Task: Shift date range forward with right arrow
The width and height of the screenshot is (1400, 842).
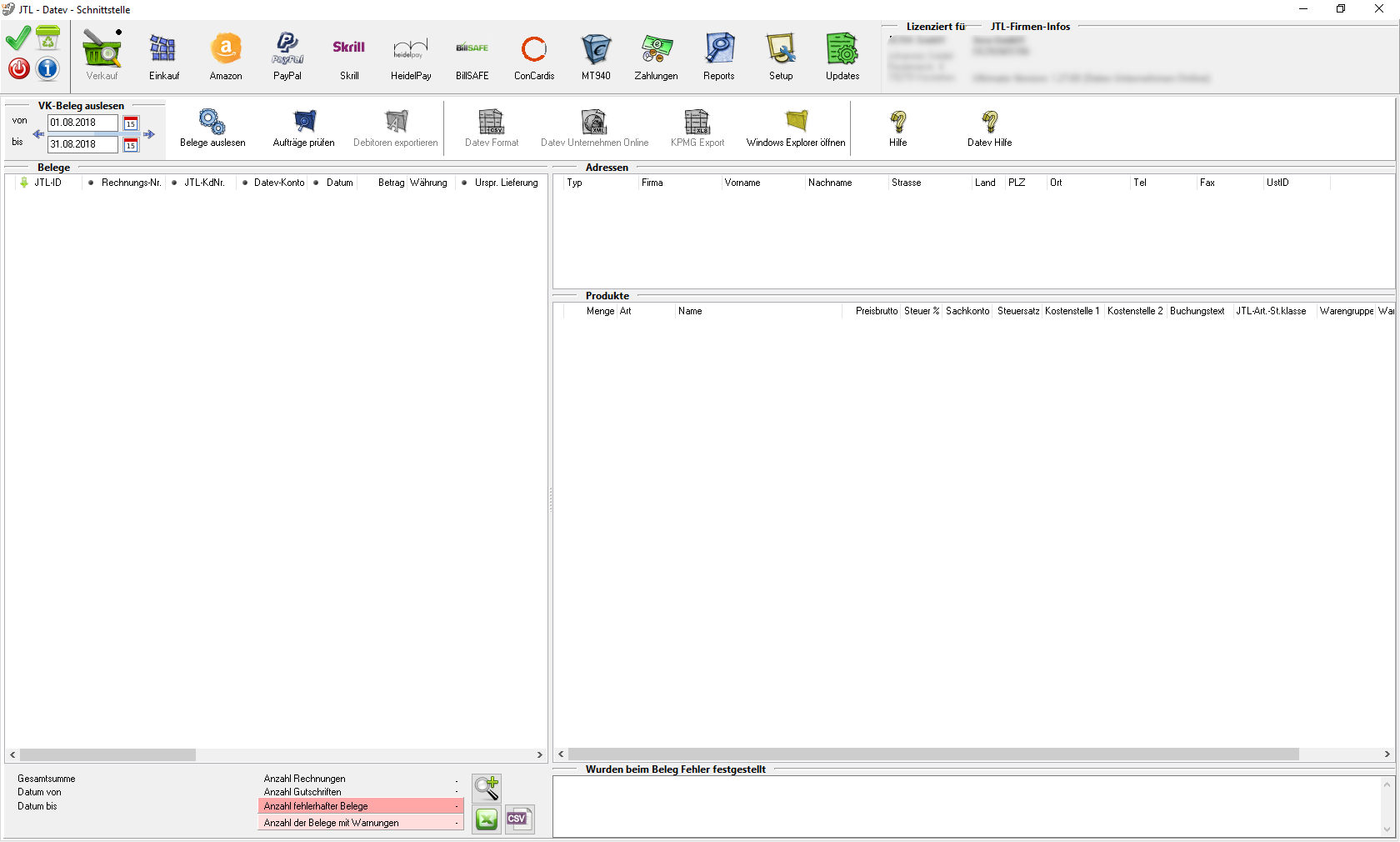Action: tap(149, 134)
